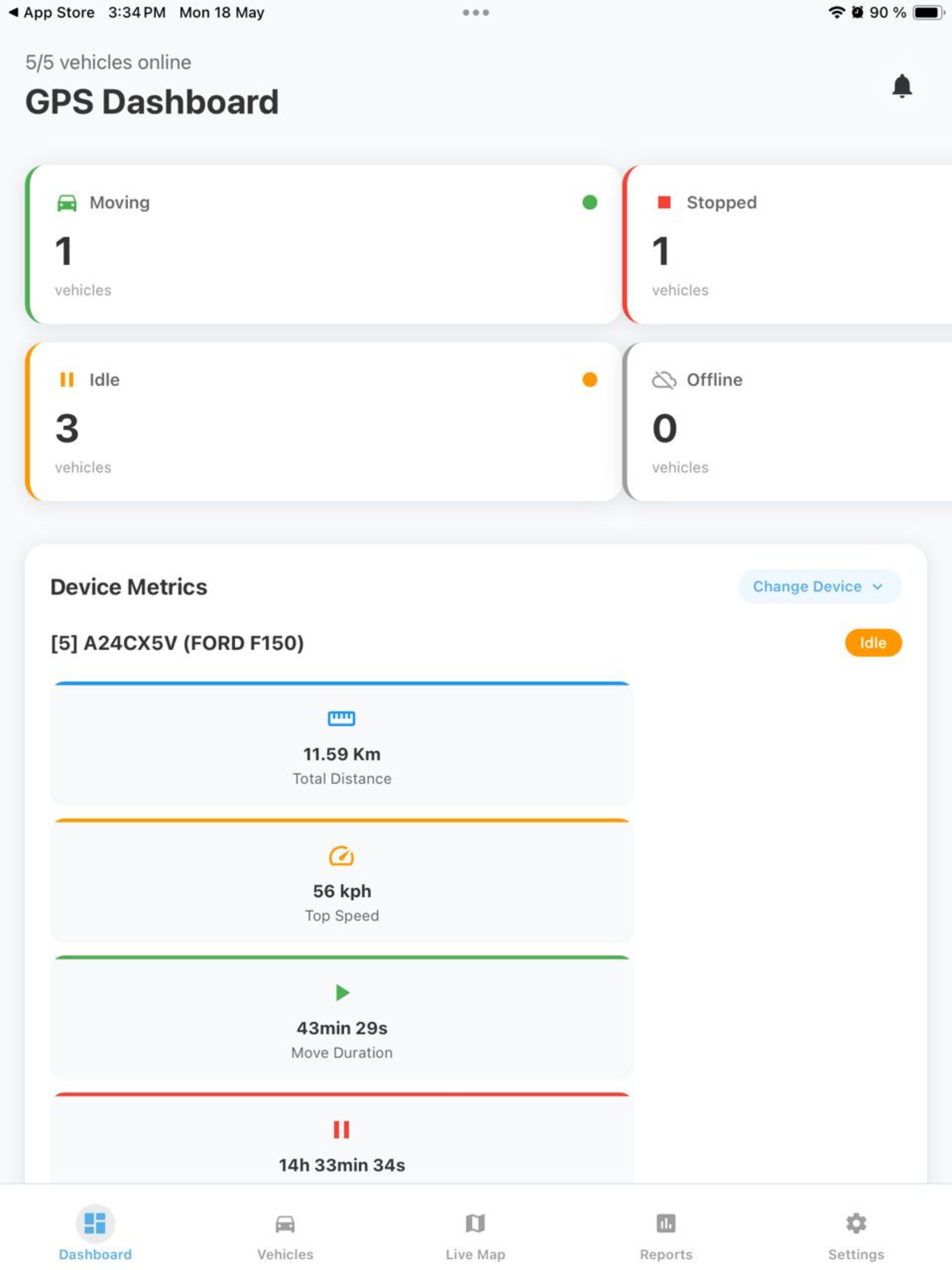Tap the green car icon on Moving card

coord(67,203)
